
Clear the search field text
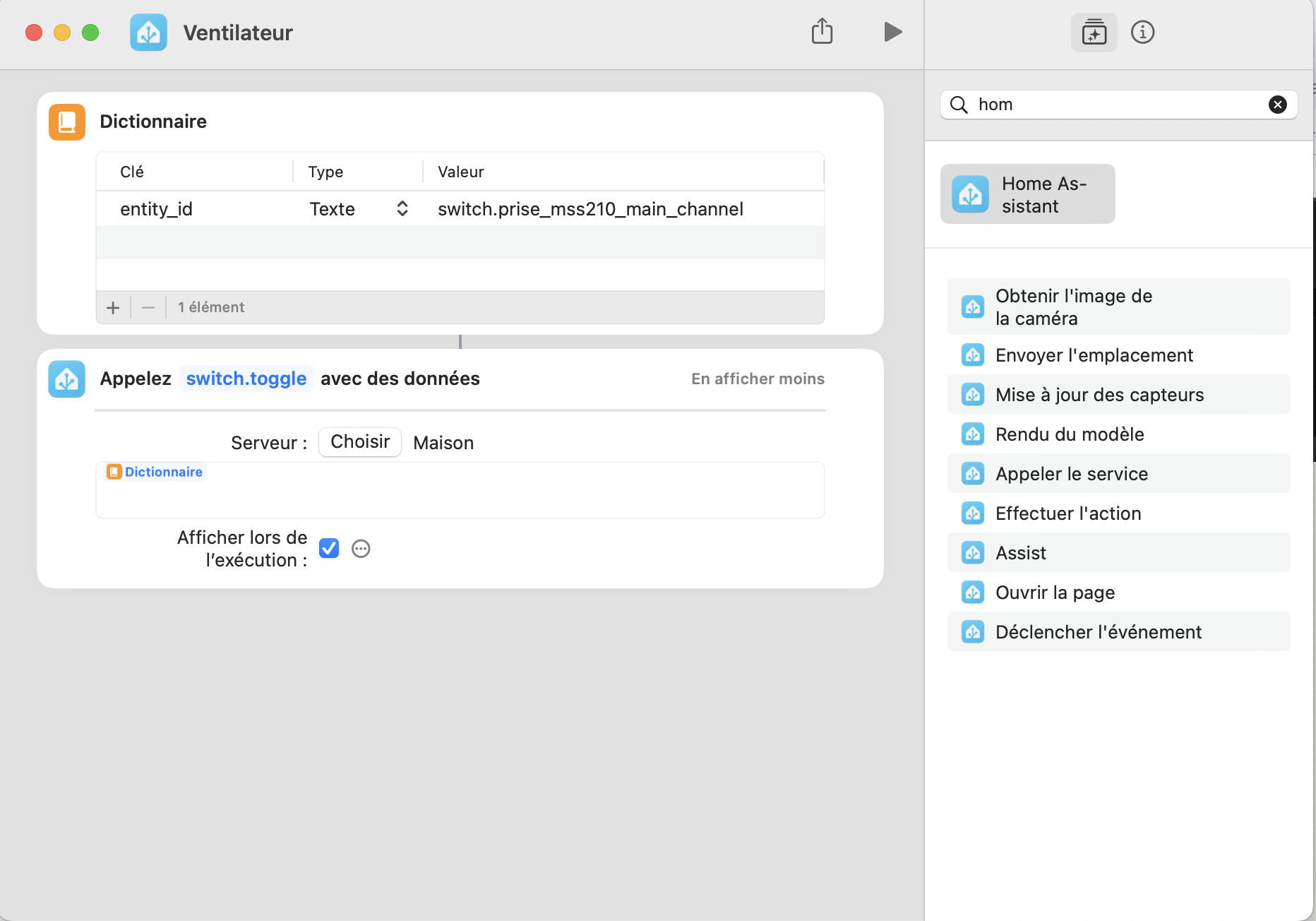(1277, 105)
